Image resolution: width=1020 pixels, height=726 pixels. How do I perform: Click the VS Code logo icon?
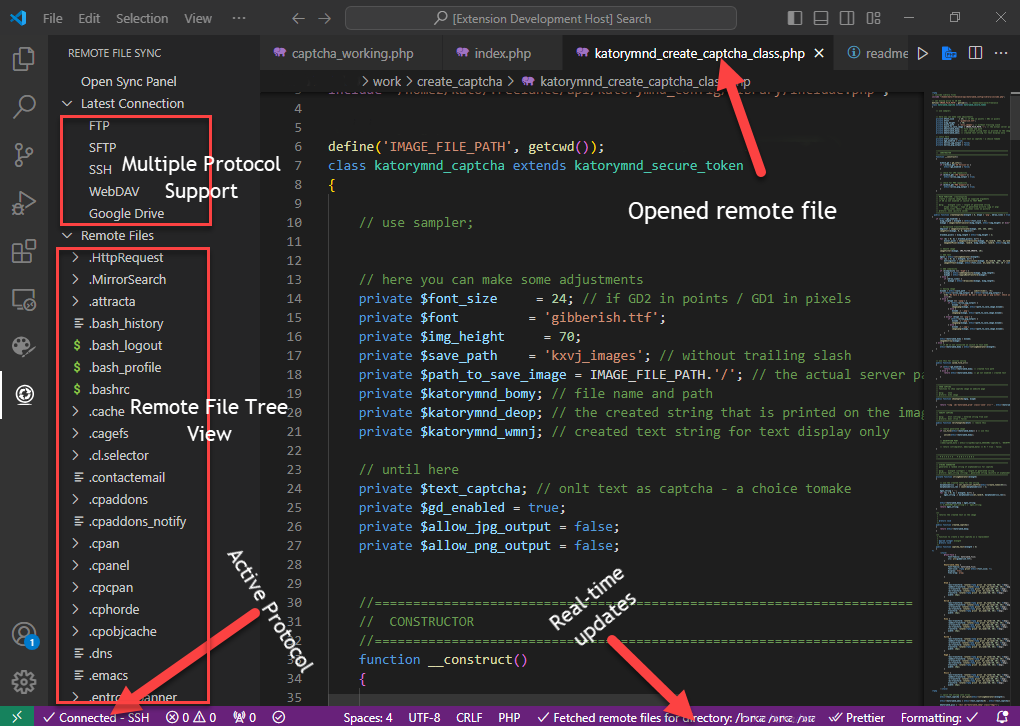coord(18,18)
